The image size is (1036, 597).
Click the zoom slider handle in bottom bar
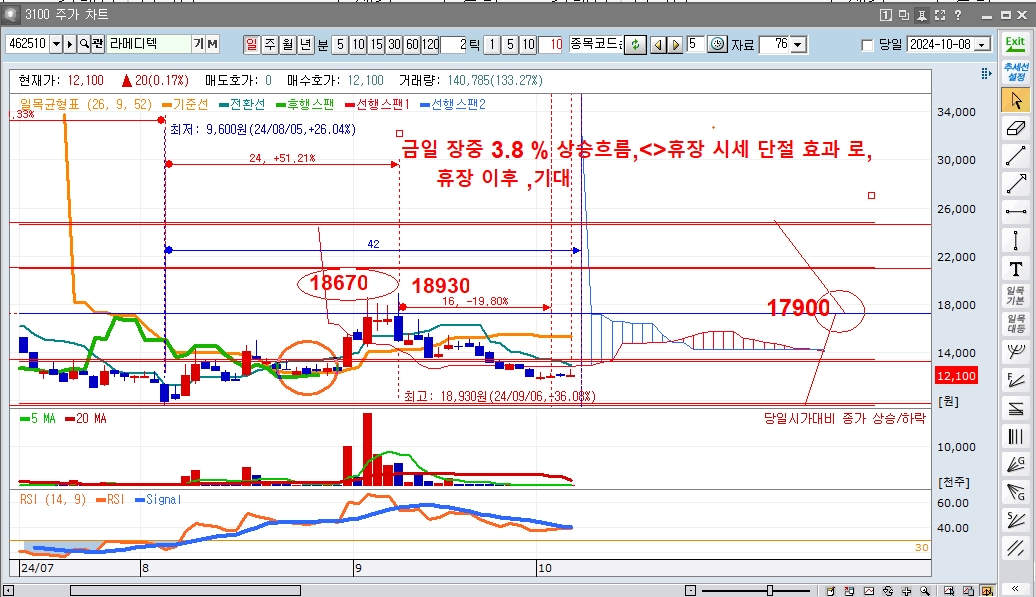770,590
